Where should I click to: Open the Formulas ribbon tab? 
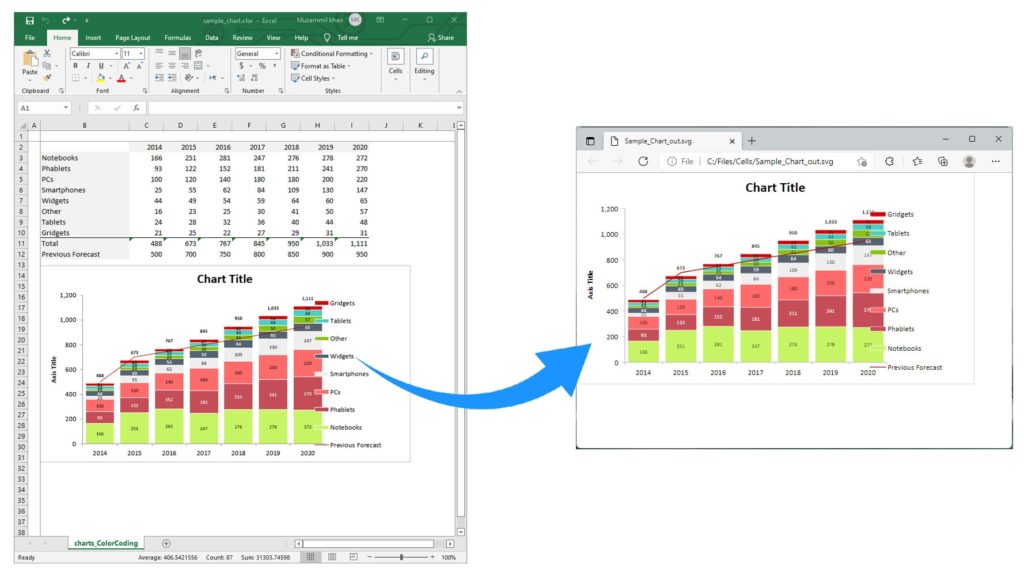click(177, 37)
